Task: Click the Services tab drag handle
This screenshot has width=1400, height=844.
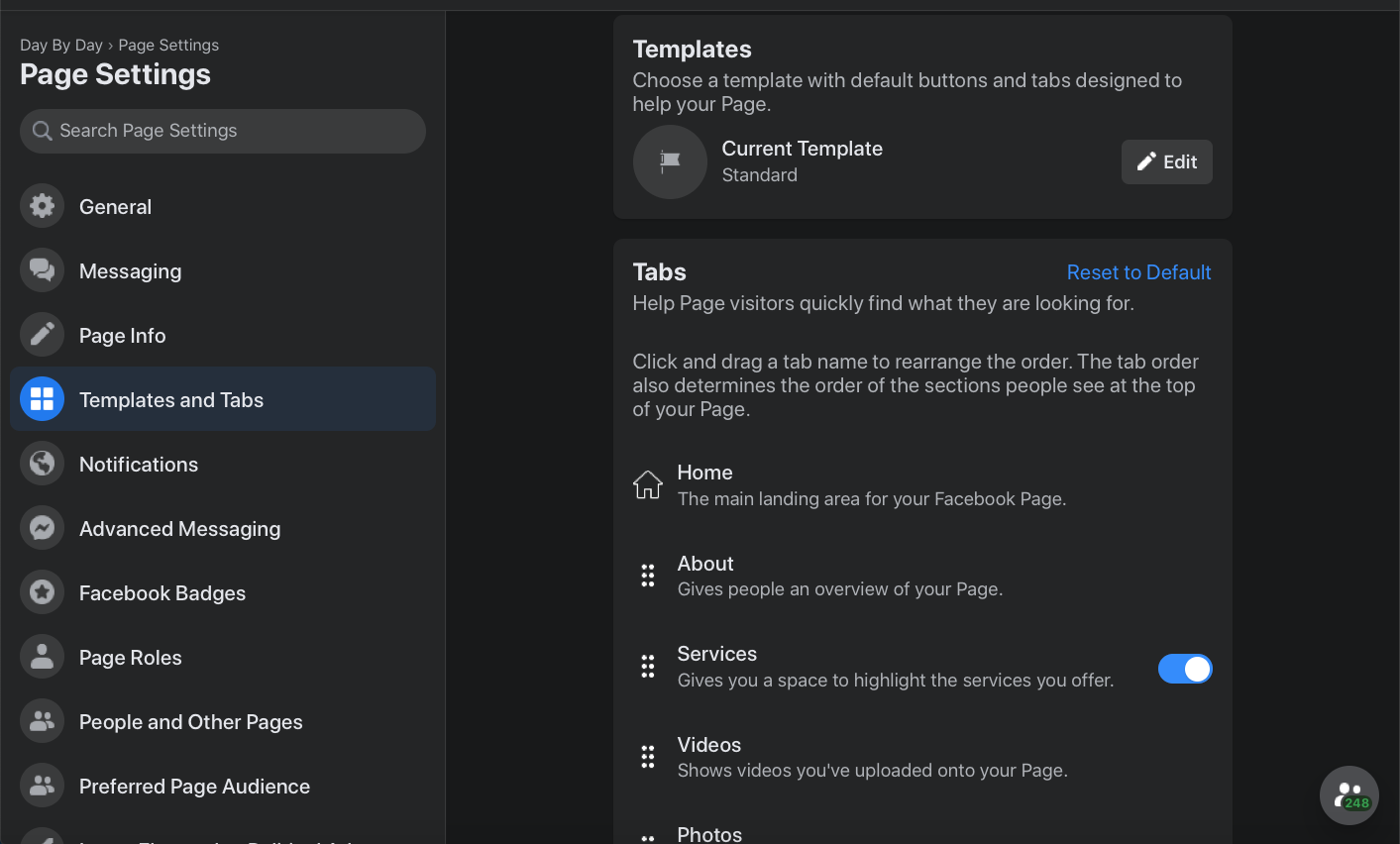Action: click(x=648, y=667)
